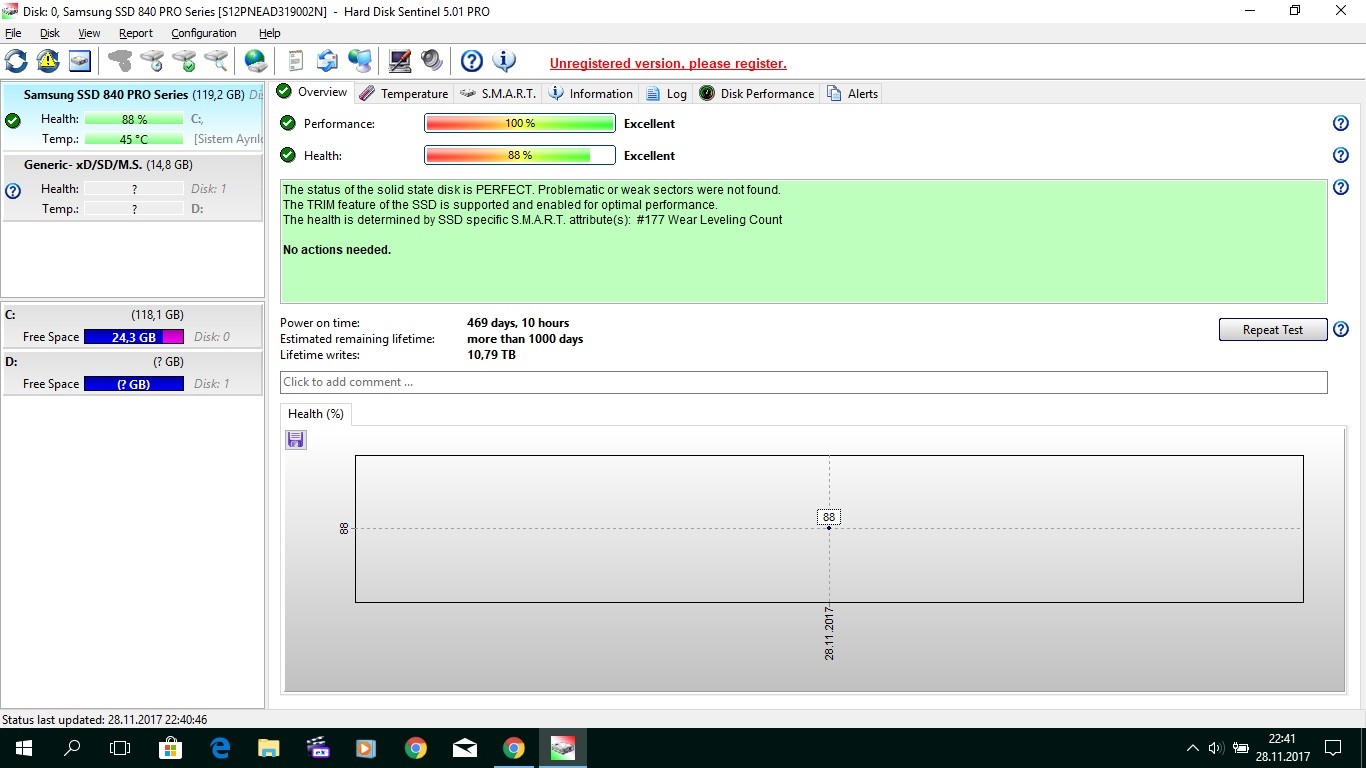
Task: Open help icon beside status description box
Action: 1341,188
